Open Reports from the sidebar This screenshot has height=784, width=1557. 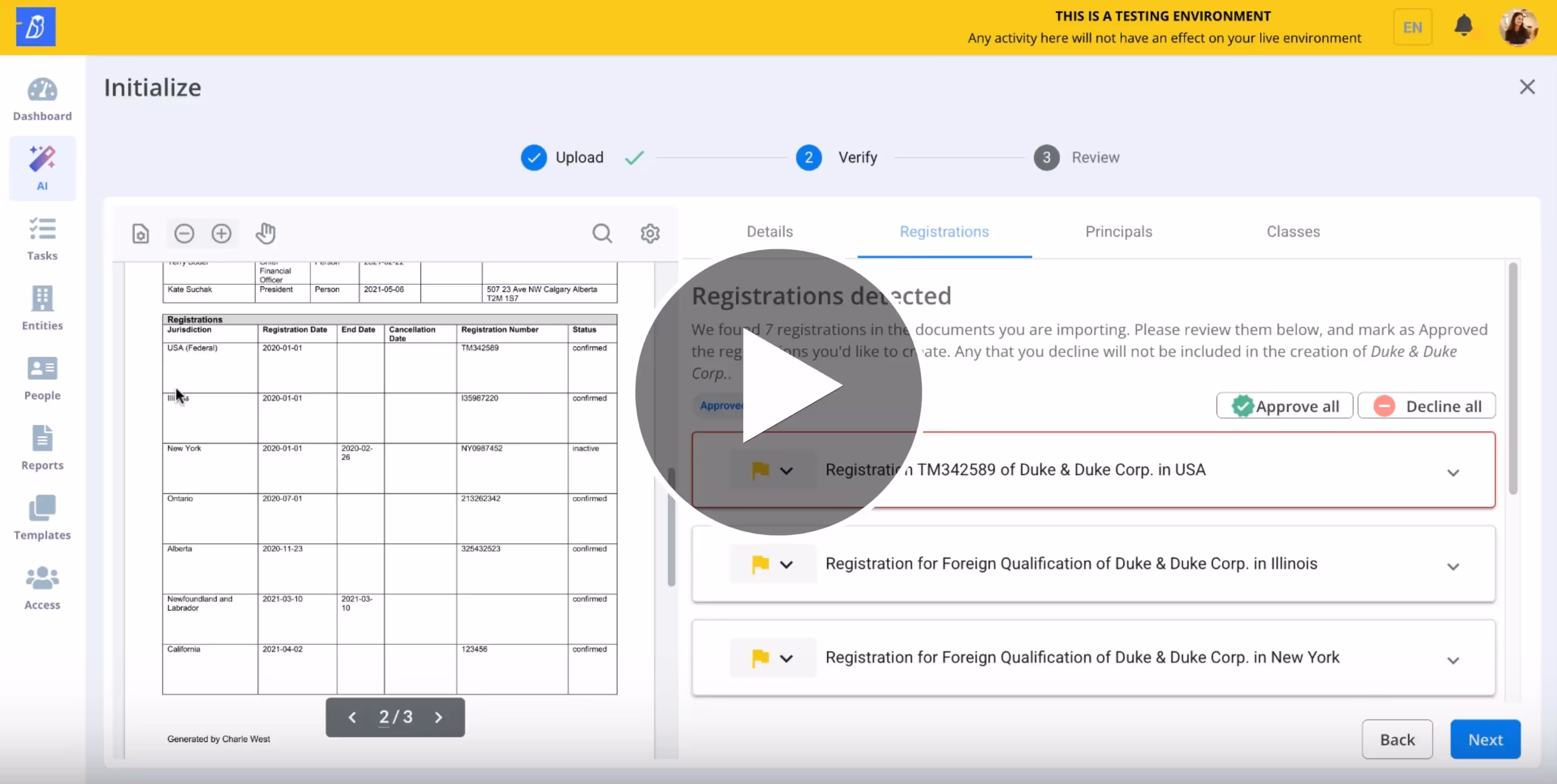tap(42, 448)
